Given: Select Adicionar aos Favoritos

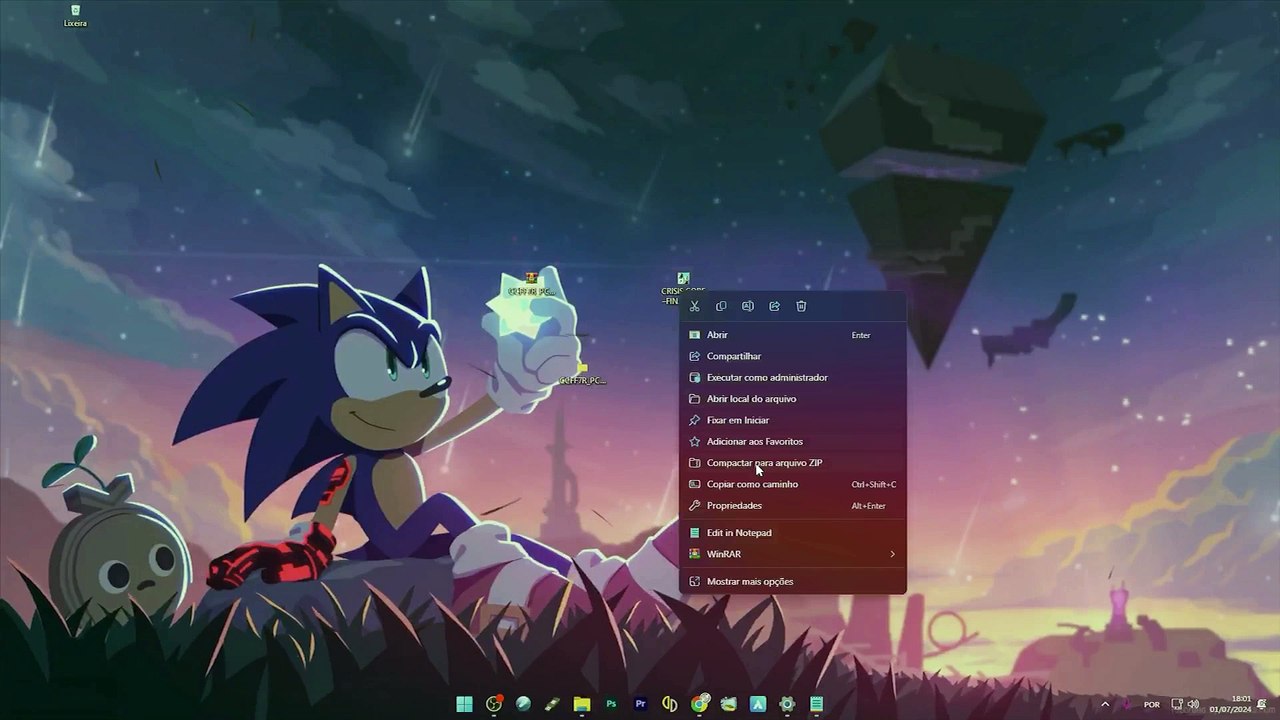Looking at the screenshot, I should coord(793,442).
